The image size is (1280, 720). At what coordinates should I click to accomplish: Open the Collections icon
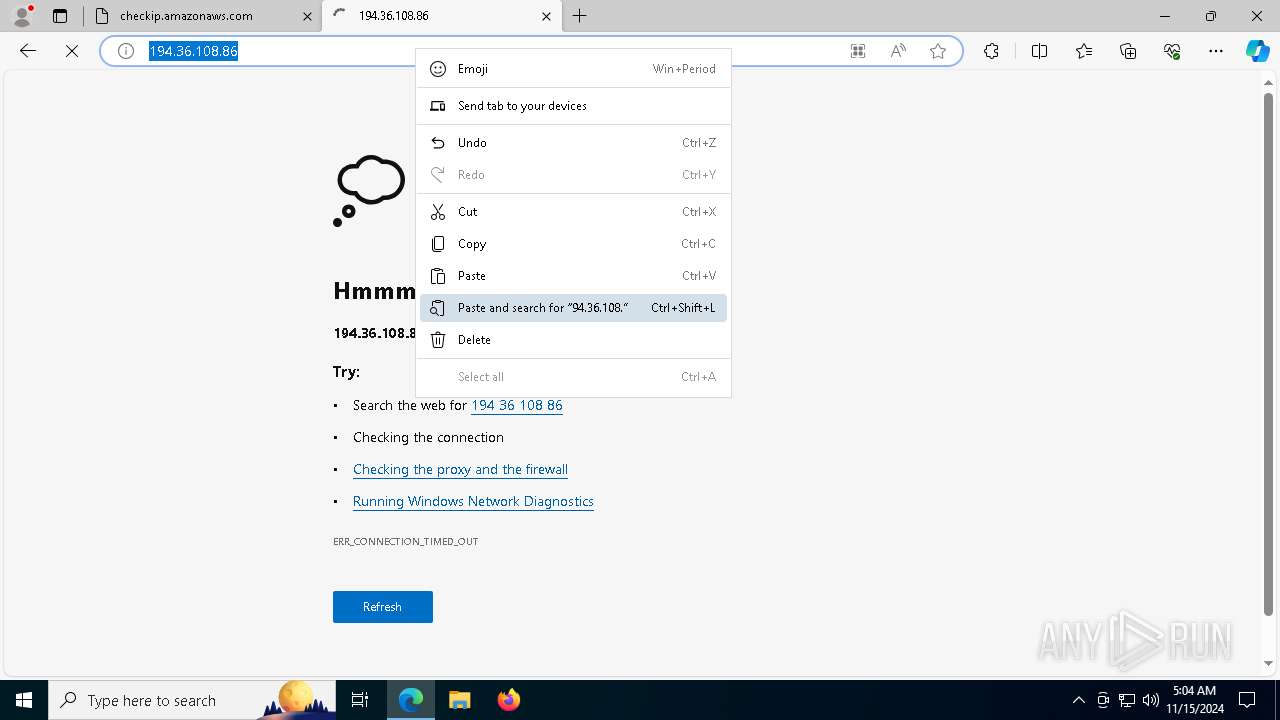tap(1128, 51)
